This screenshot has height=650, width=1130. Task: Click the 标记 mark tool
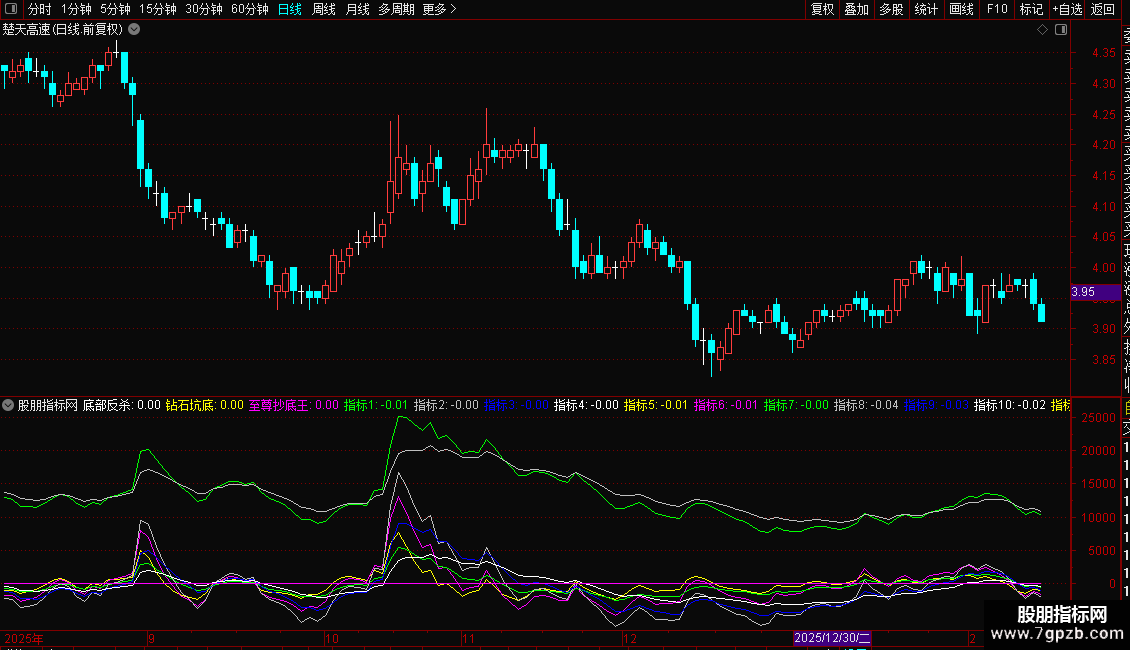(x=1031, y=9)
